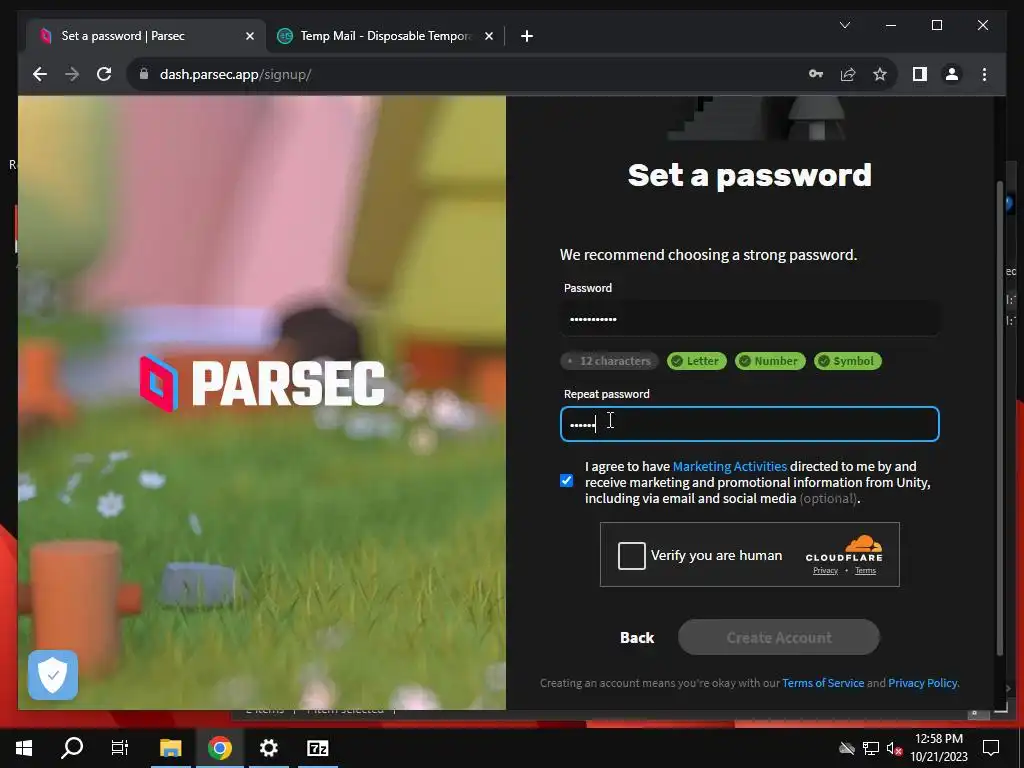Click the network tray icon

coord(871,748)
